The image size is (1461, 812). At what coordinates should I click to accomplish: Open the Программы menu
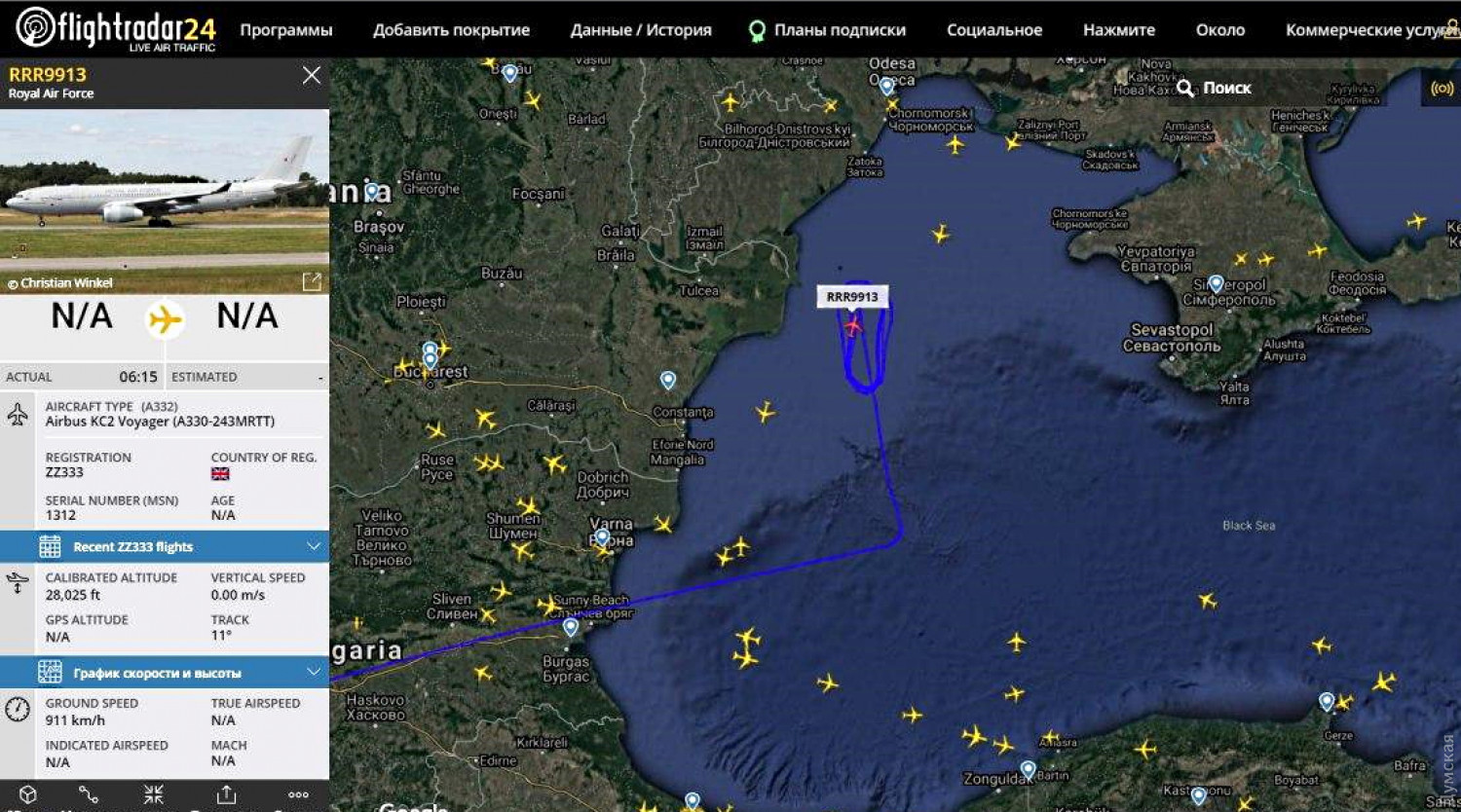tap(286, 30)
